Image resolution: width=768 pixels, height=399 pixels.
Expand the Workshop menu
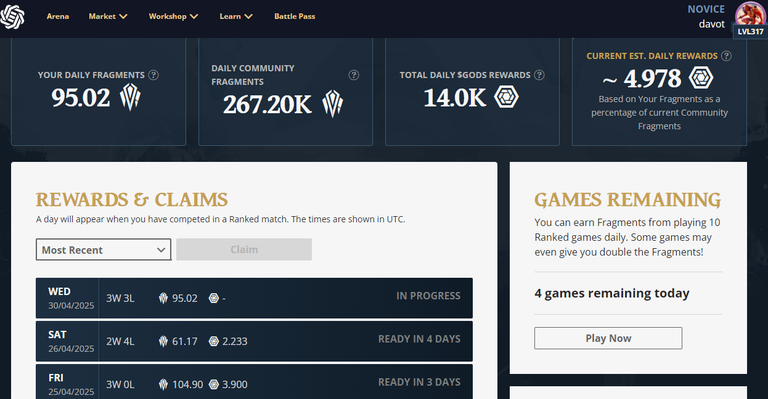click(x=173, y=16)
